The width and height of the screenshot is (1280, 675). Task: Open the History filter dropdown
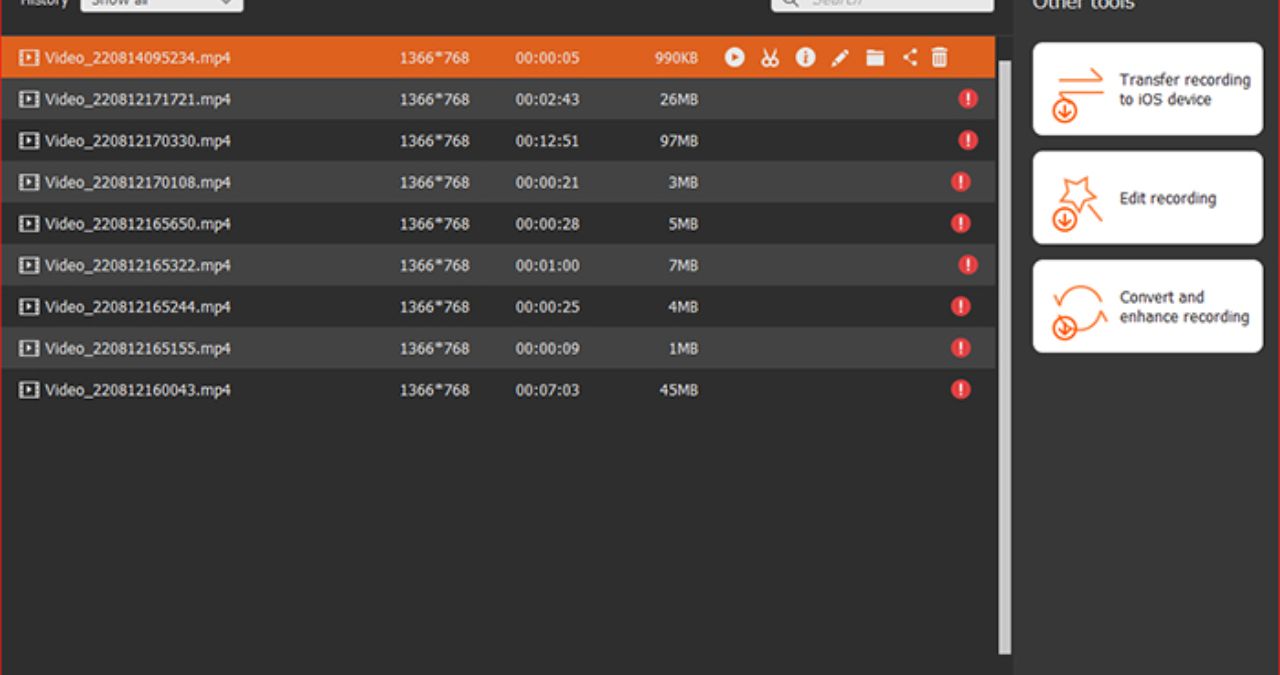click(161, 4)
